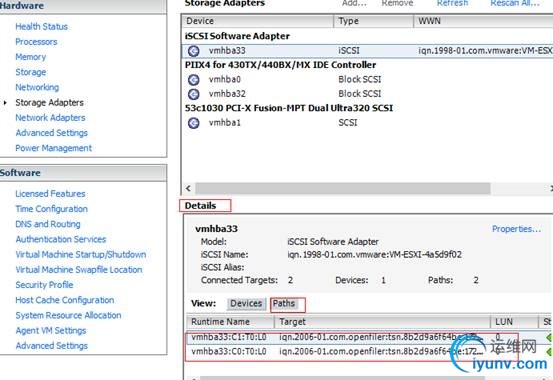Select vmhba0 Block SCSI row

pyautogui.click(x=367, y=80)
